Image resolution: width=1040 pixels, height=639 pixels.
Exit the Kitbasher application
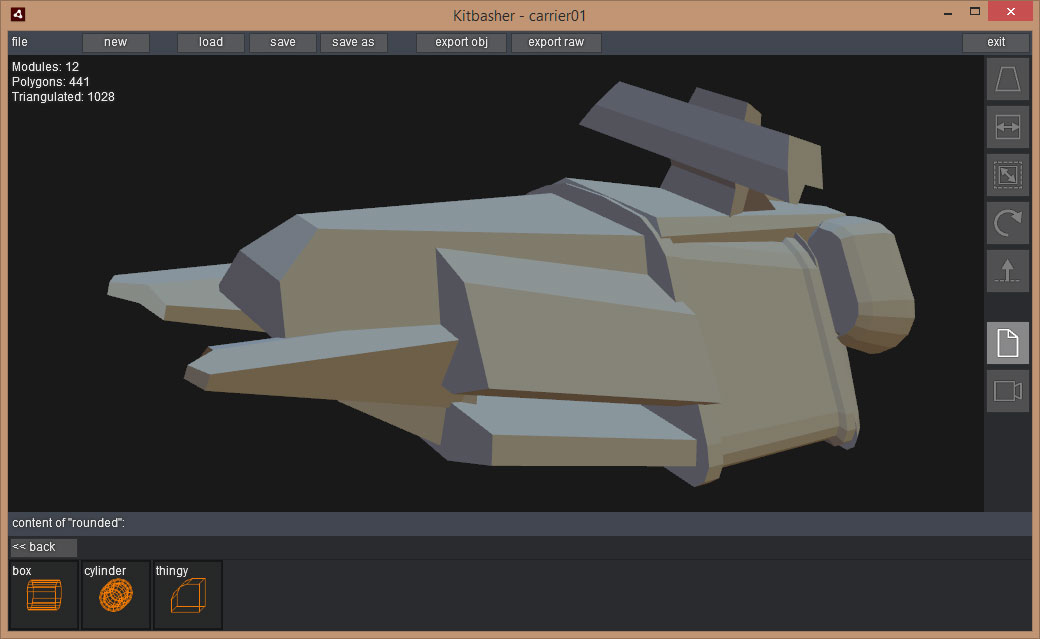996,42
